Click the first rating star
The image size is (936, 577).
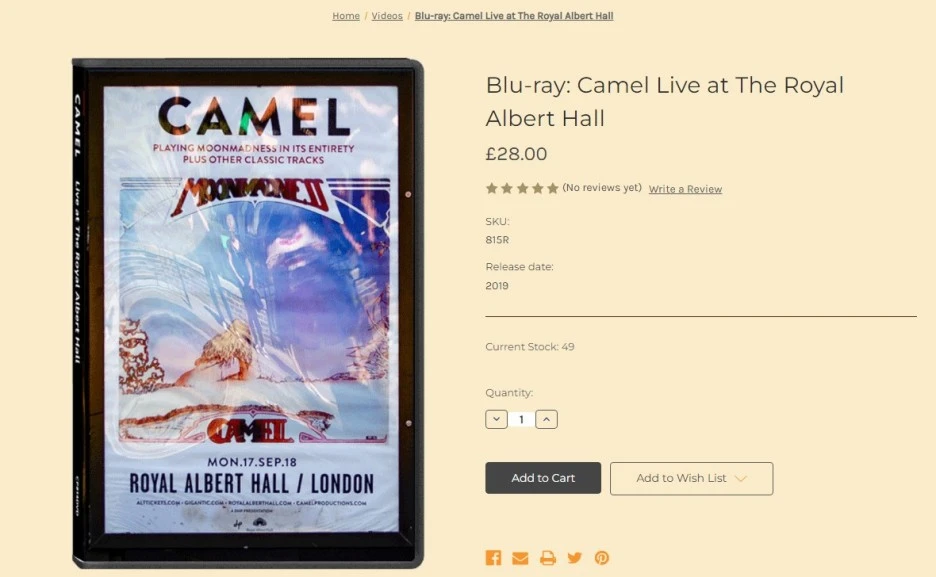tap(491, 189)
